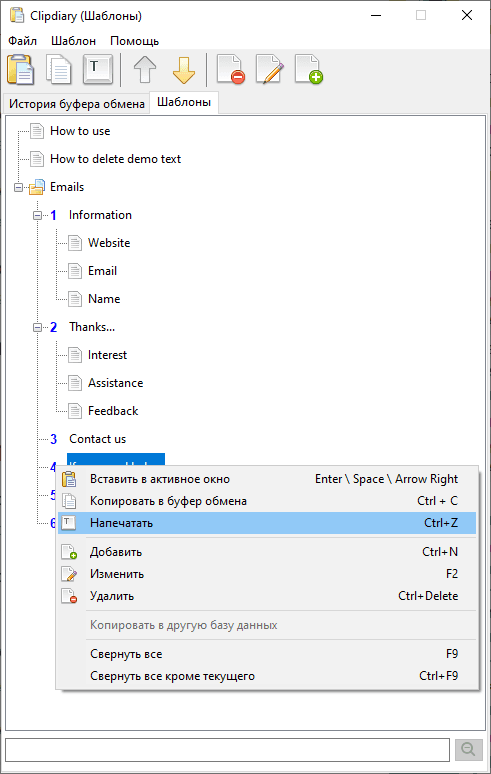The height and width of the screenshot is (774, 491).
Task: Choose Изменить in the context menu
Action: tap(267, 574)
